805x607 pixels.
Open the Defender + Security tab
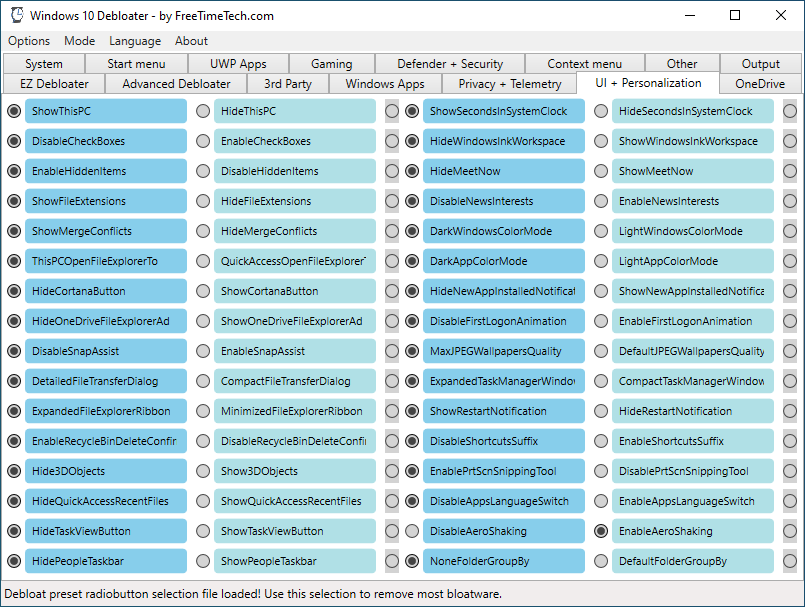pyautogui.click(x=450, y=64)
